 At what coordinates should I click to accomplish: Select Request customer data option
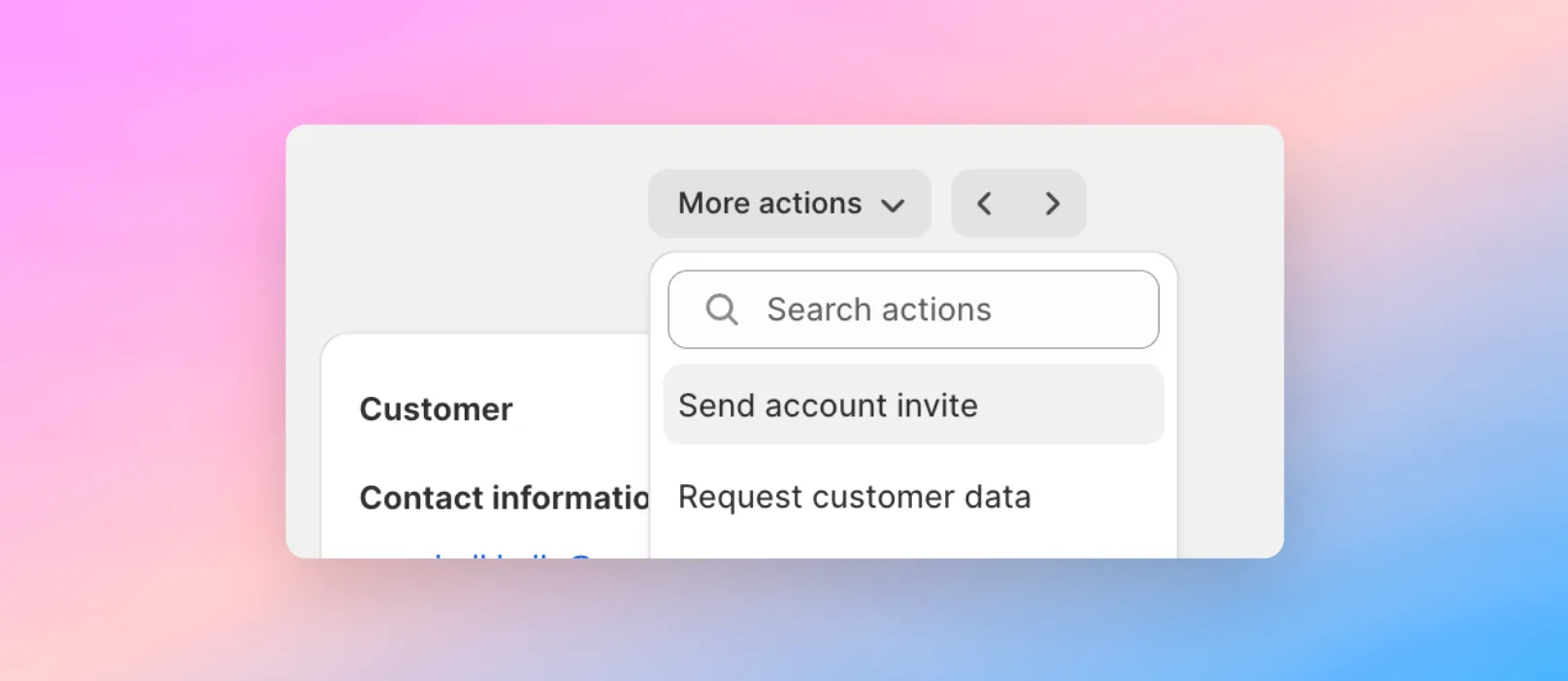[x=854, y=497]
